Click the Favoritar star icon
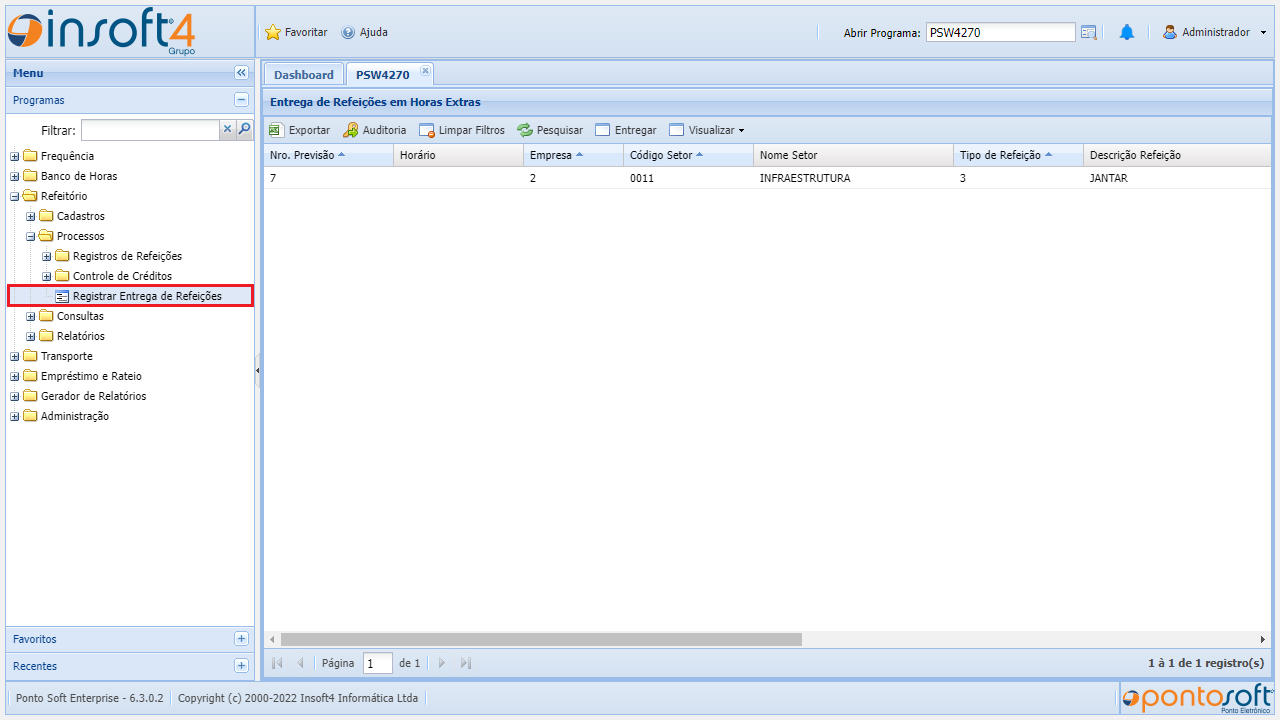This screenshot has width=1280, height=720. pyautogui.click(x=273, y=33)
